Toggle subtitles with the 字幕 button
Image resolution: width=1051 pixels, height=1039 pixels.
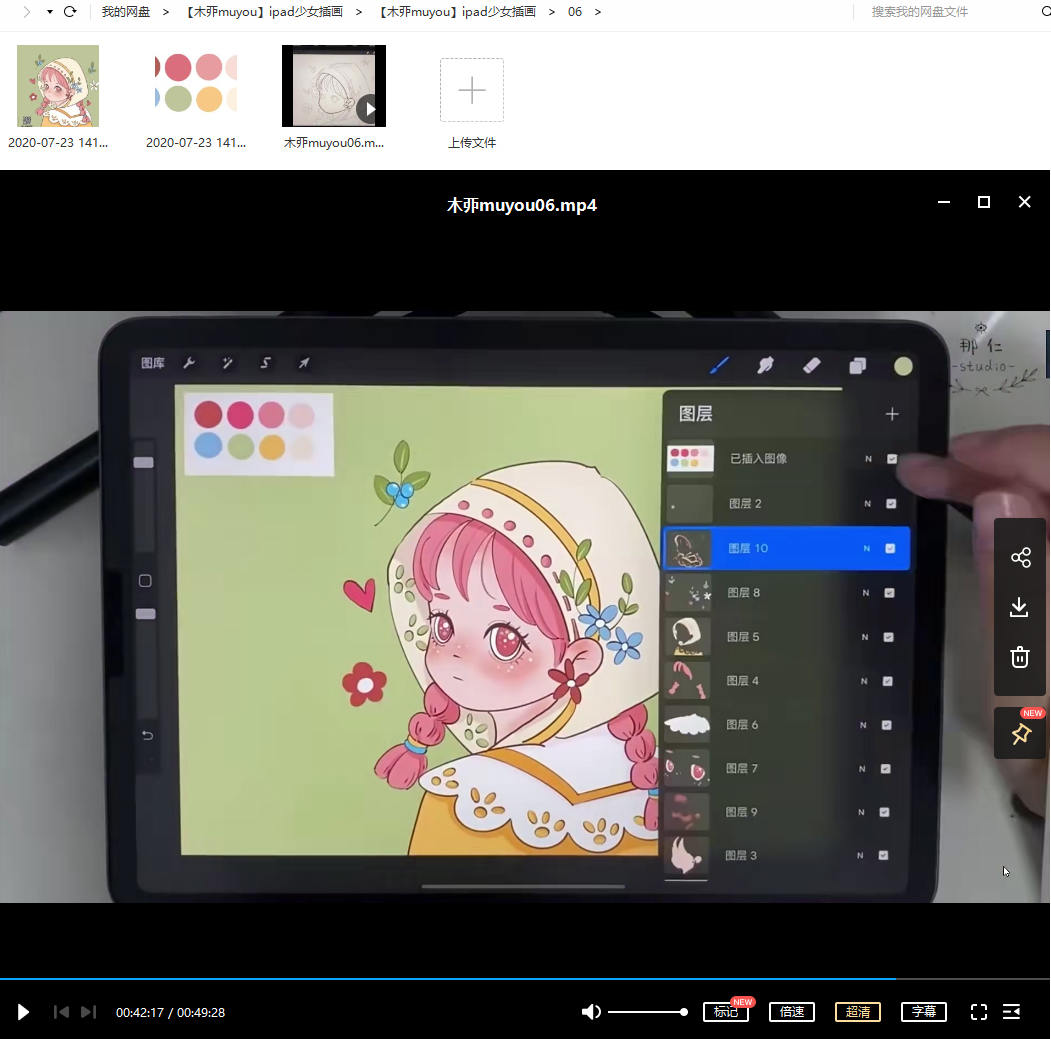pyautogui.click(x=923, y=1012)
